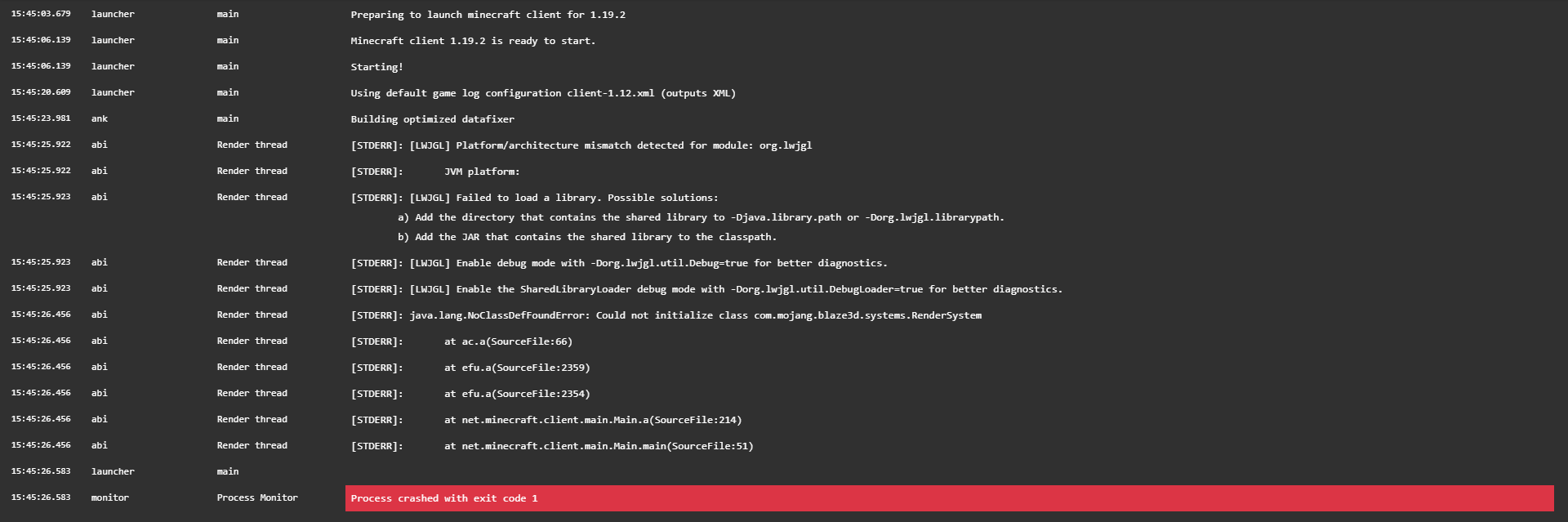Viewport: 1568px width, 522px height.
Task: Select the -Djava.library.path solution line
Action: (701, 217)
